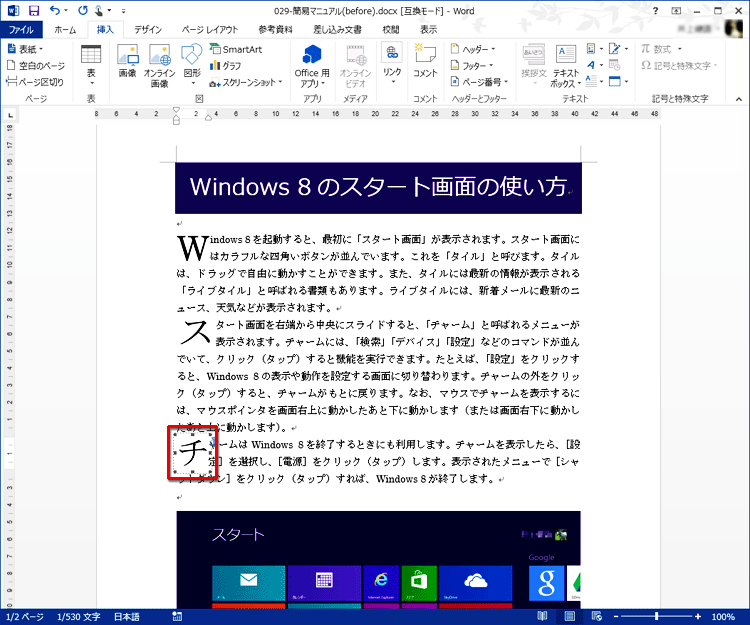Insert date and time icon

pyautogui.click(x=615, y=65)
